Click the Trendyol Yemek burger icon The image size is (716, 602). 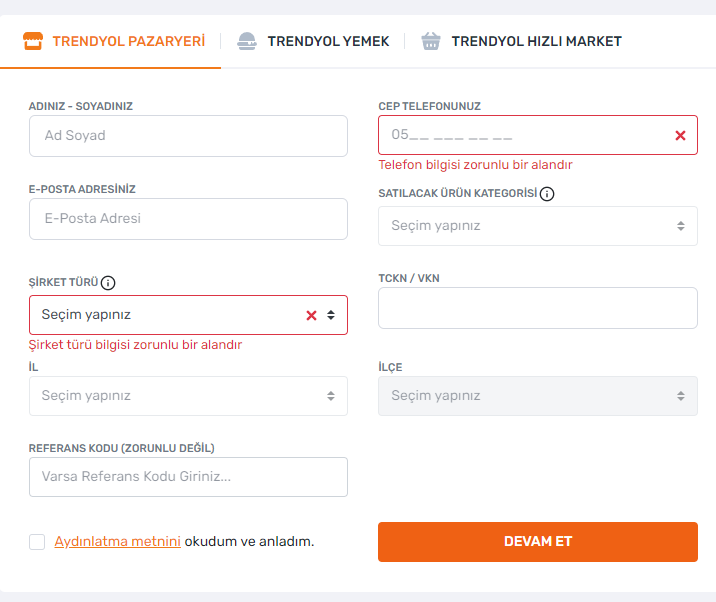(247, 41)
